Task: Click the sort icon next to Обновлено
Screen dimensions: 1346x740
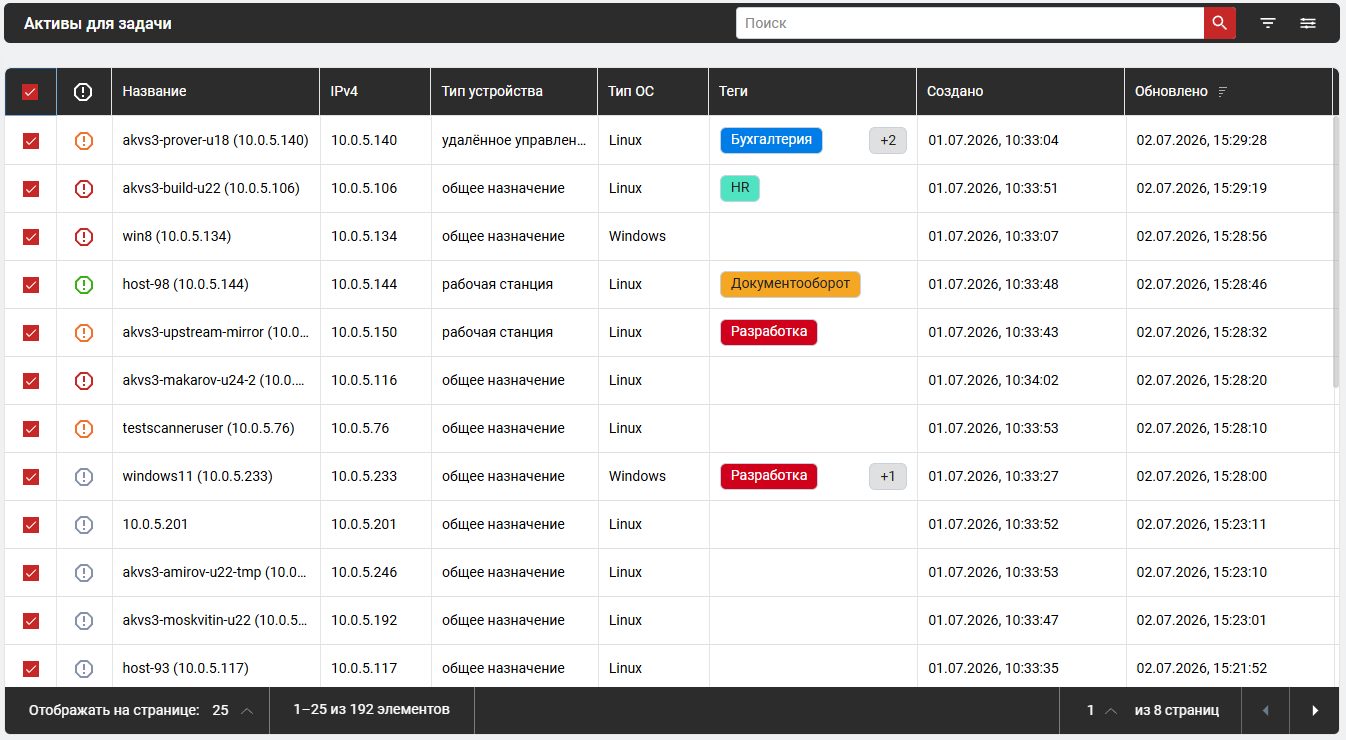Action: click(1222, 92)
